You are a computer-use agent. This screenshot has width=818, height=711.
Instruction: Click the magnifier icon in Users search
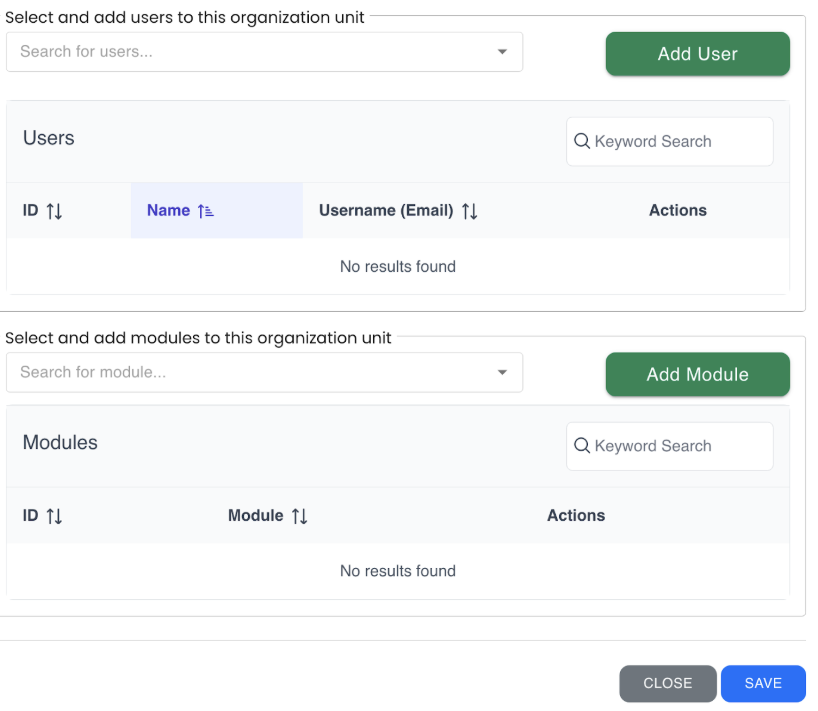pos(582,142)
